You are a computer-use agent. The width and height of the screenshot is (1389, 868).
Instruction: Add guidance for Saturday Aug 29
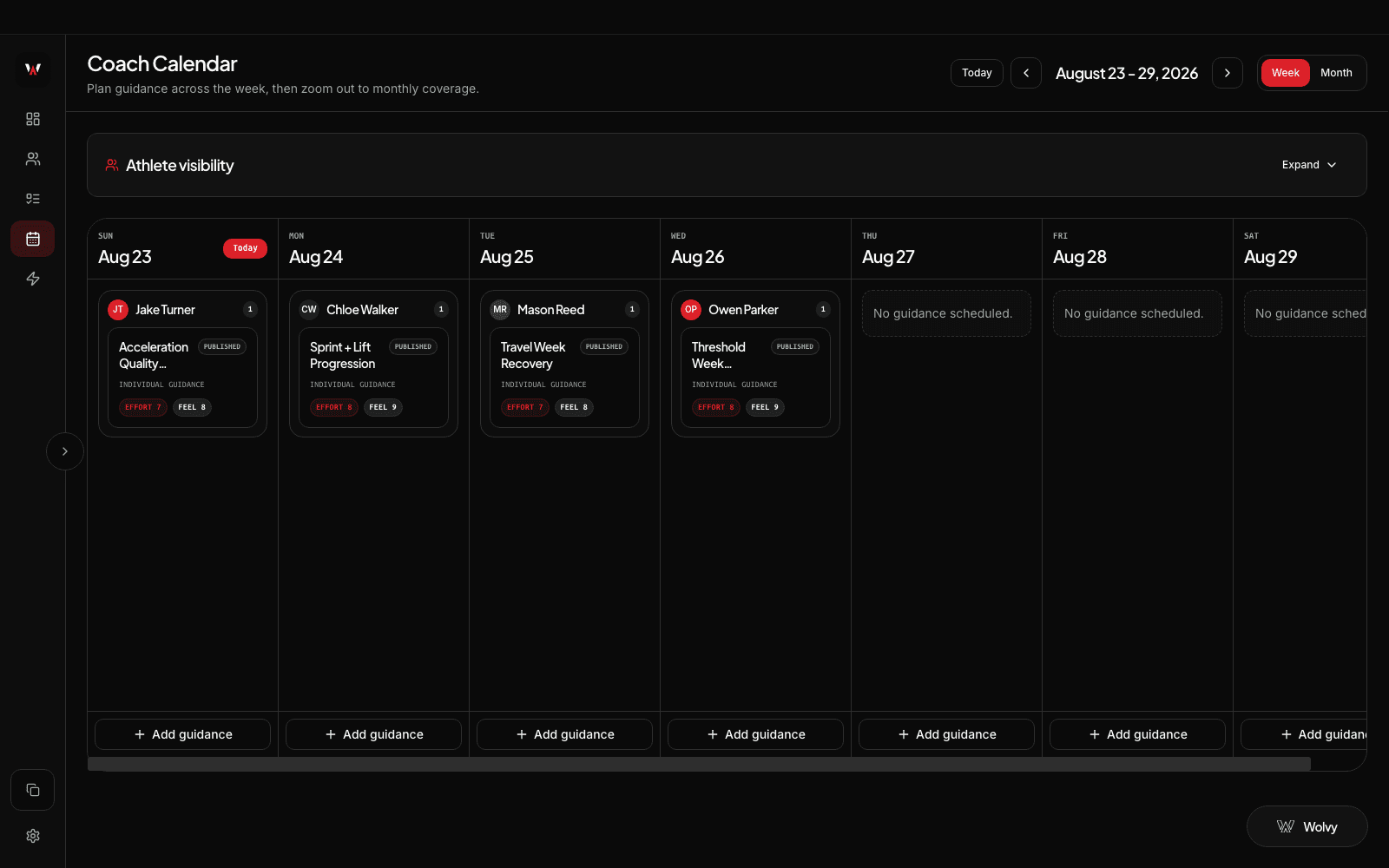coord(1304,734)
